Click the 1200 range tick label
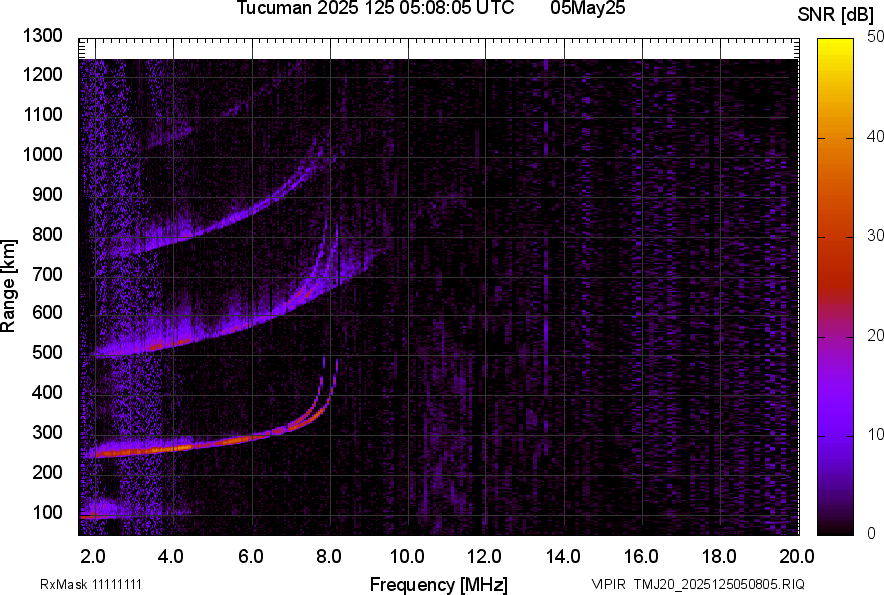884x595 pixels. pyautogui.click(x=43, y=74)
